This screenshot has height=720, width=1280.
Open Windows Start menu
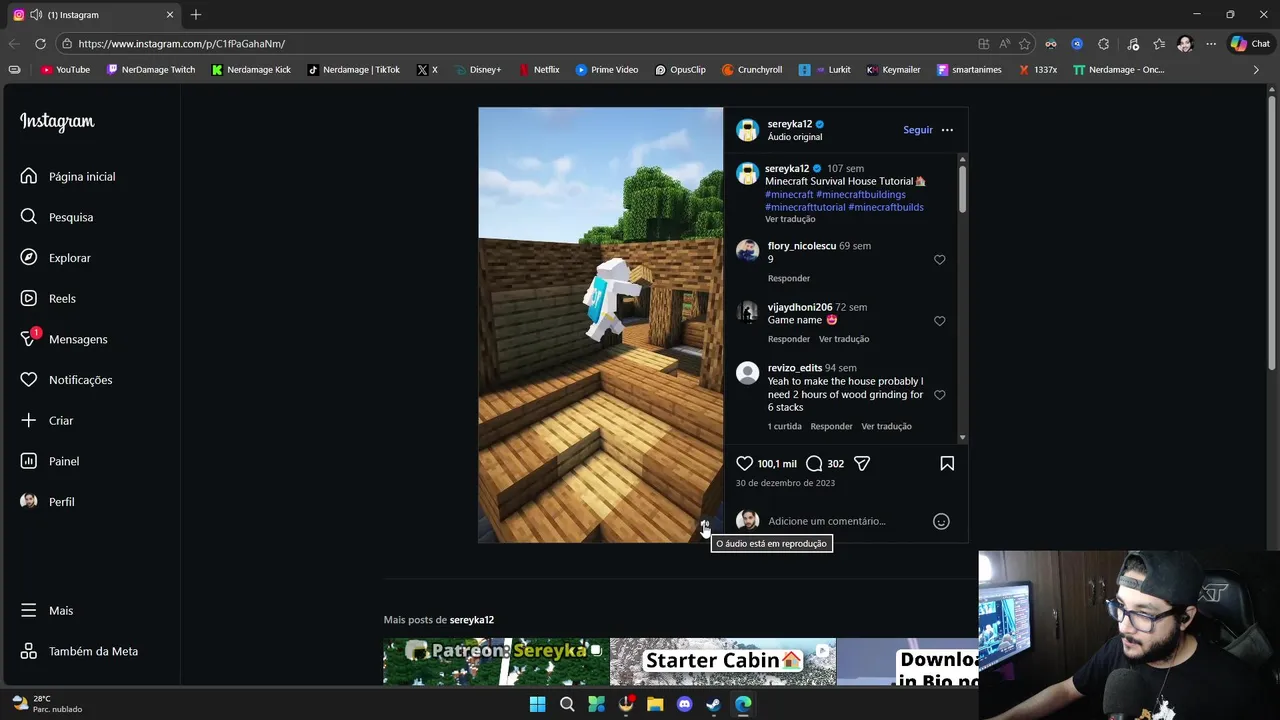point(537,704)
